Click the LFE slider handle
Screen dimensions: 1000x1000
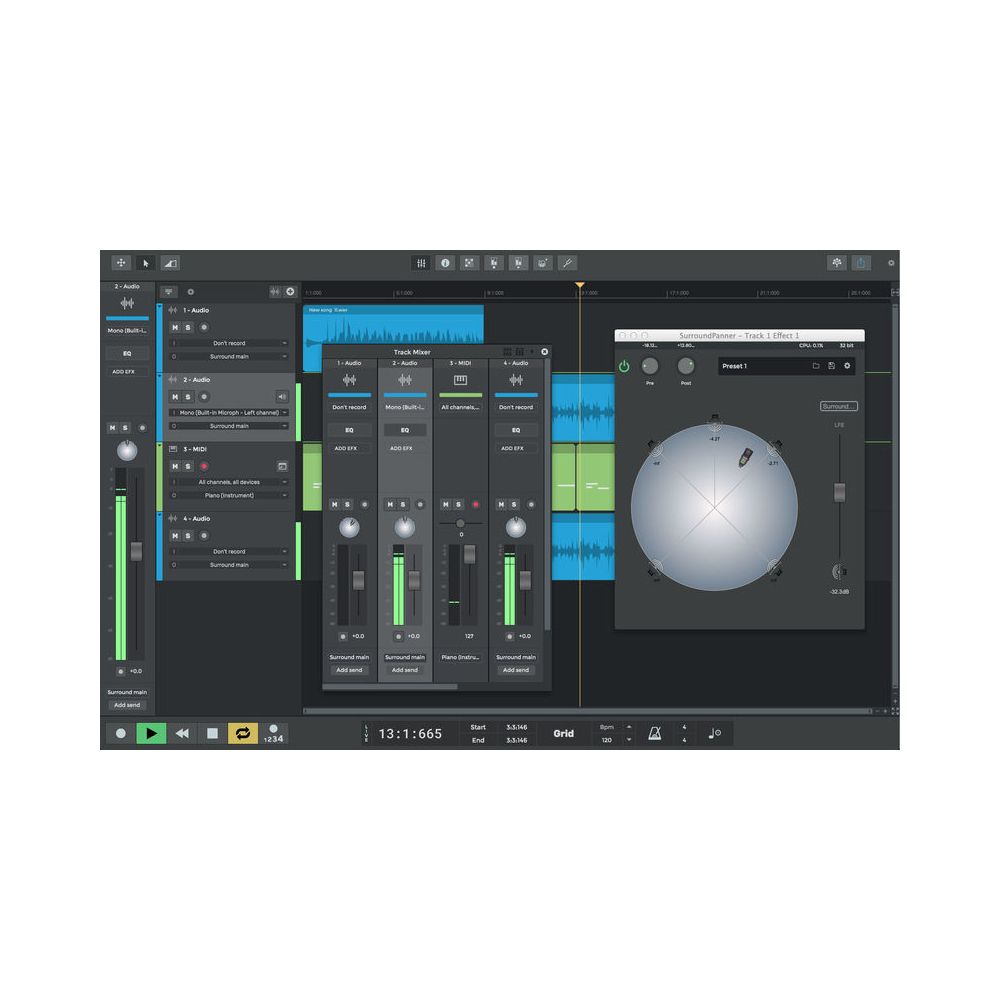point(840,491)
